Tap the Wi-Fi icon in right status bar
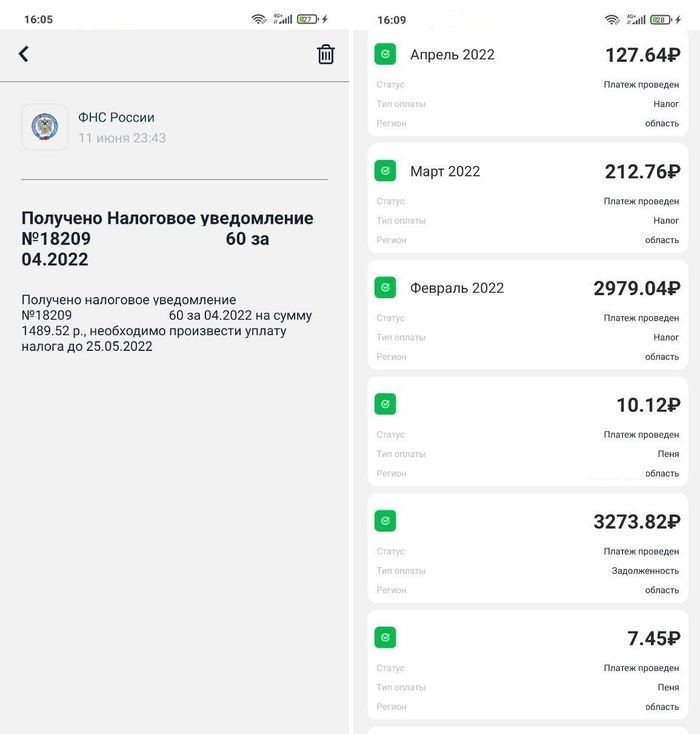700x734 pixels. [x=611, y=19]
